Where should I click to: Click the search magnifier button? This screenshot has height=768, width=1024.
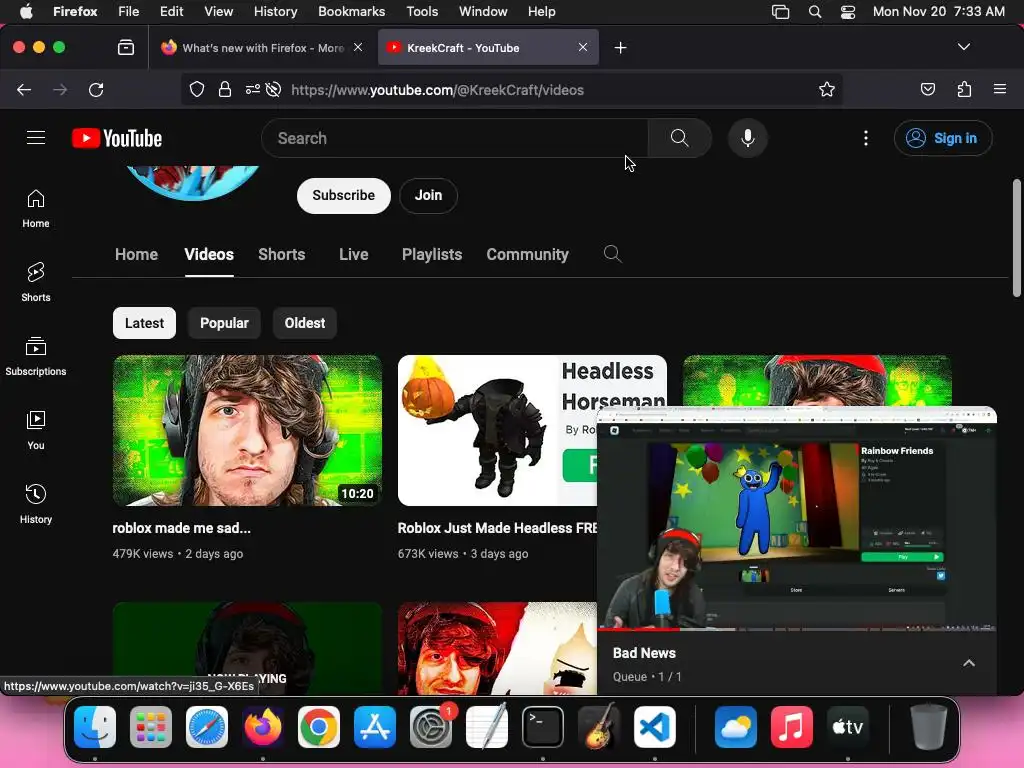(x=679, y=138)
